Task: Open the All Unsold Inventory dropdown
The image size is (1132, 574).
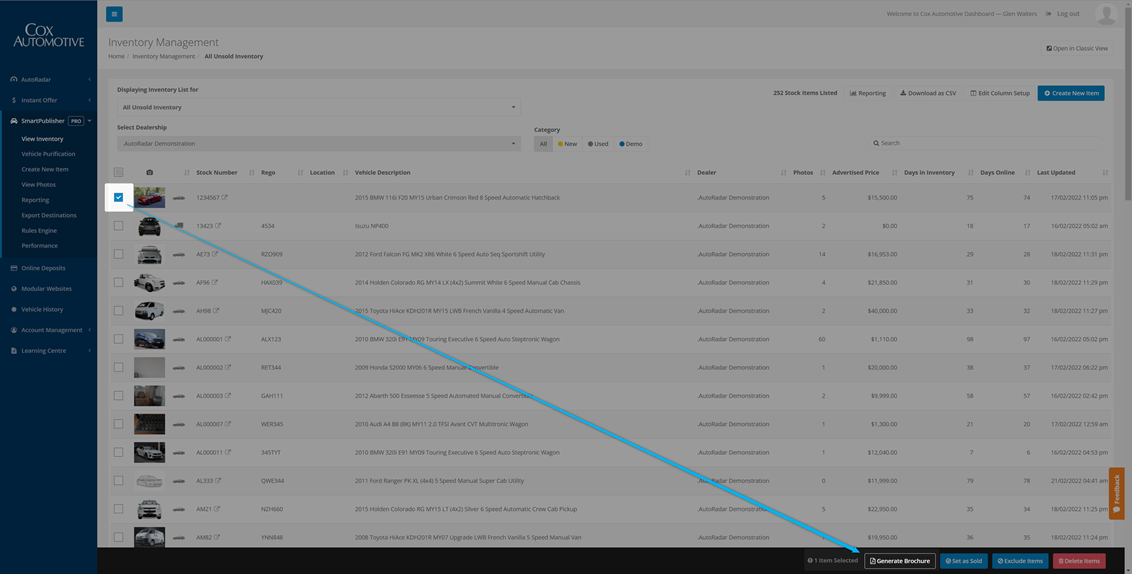Action: coord(318,108)
